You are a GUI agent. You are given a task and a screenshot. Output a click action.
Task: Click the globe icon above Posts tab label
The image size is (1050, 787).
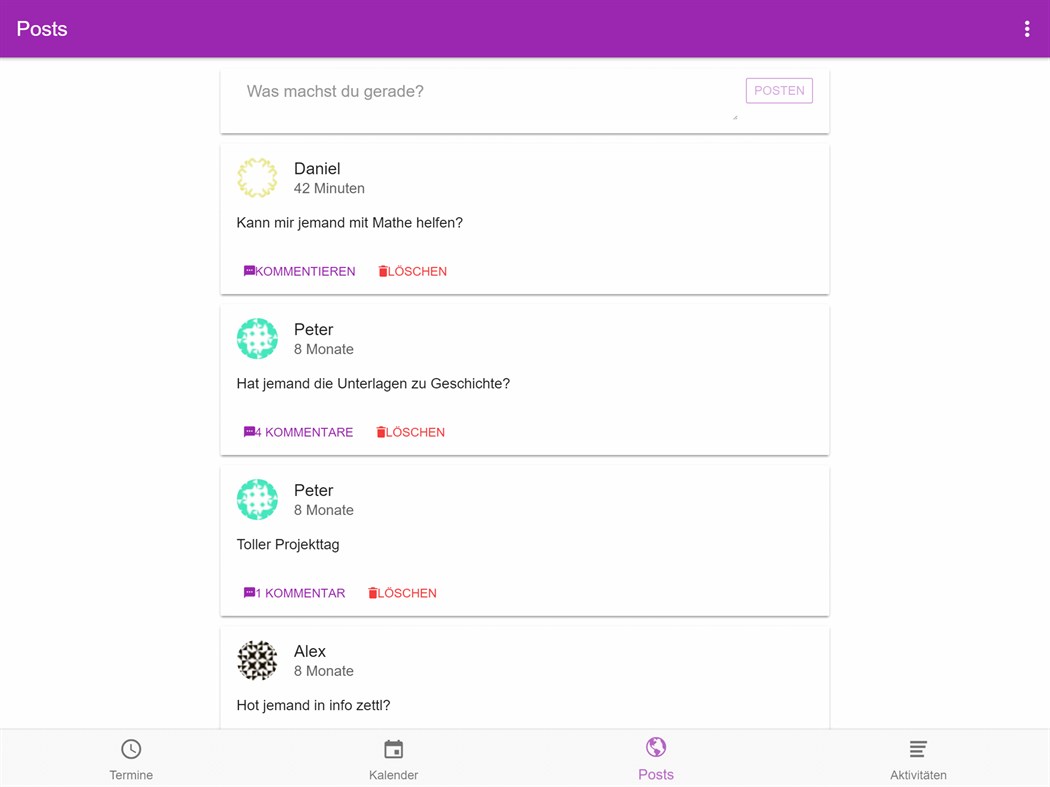point(656,746)
